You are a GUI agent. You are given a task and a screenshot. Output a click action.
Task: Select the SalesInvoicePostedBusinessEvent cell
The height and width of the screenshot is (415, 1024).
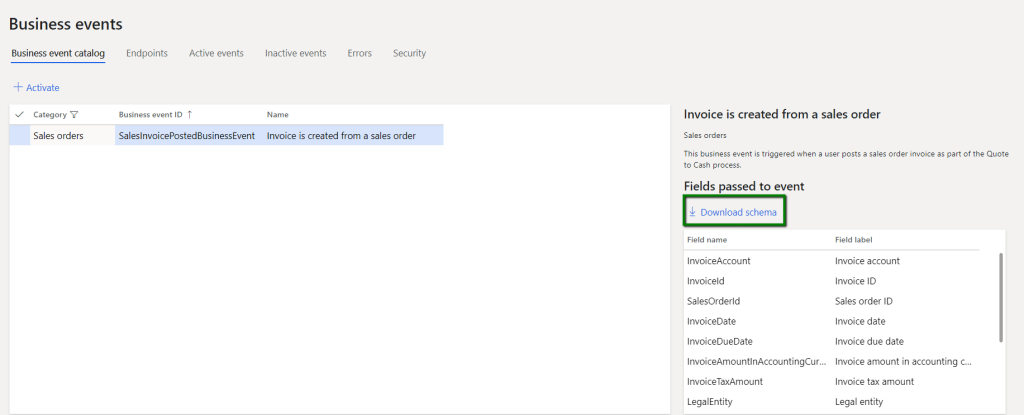[x=187, y=136]
